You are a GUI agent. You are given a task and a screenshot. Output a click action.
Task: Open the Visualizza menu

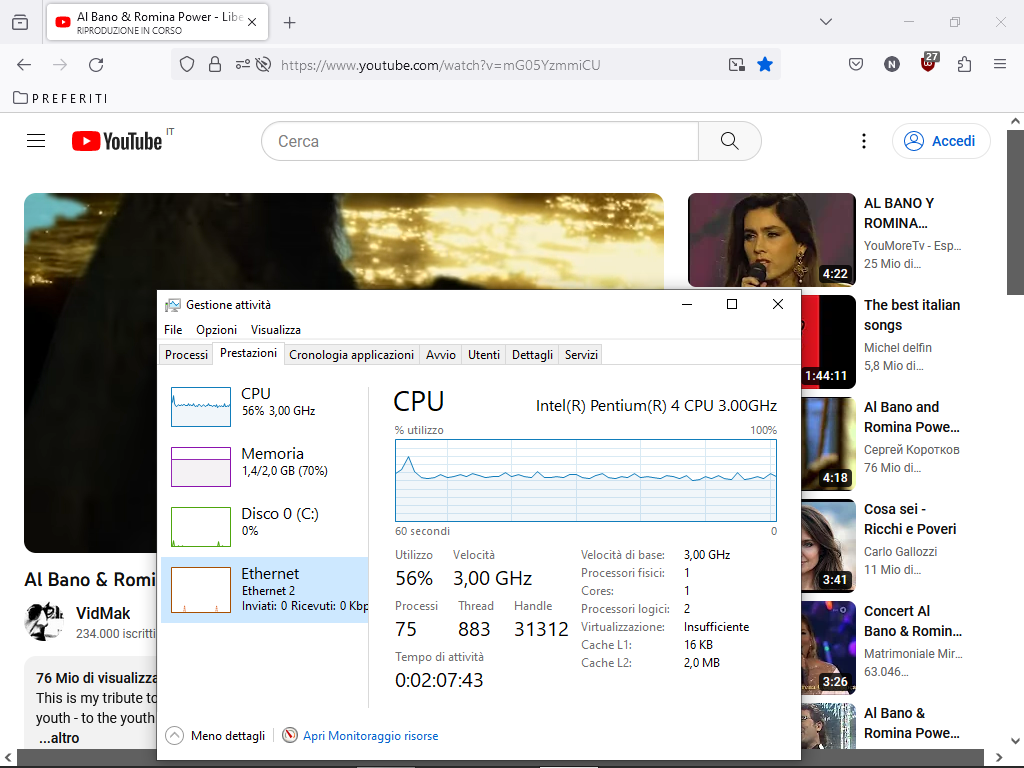276,330
